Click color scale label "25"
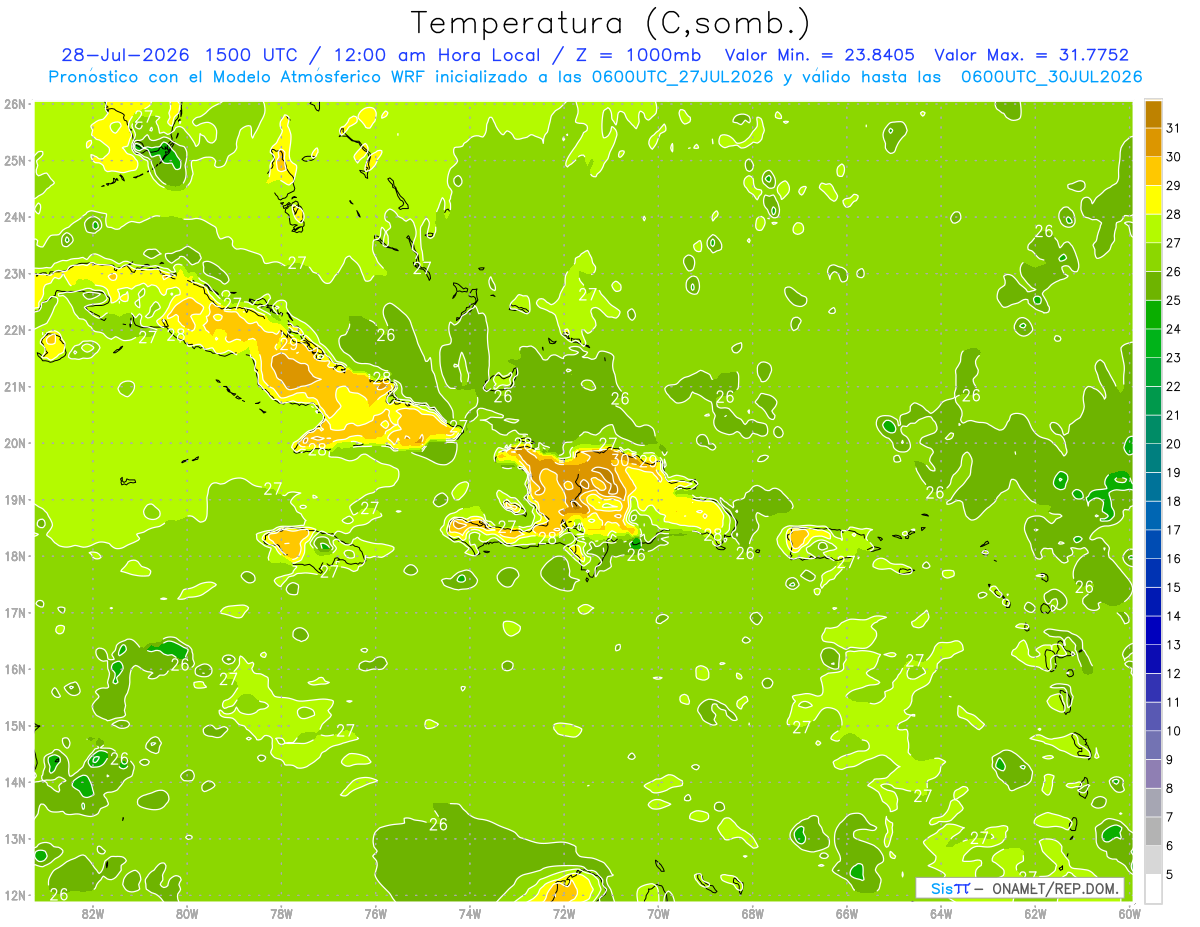Screen dimensions: 1200x927 click(x=1174, y=300)
